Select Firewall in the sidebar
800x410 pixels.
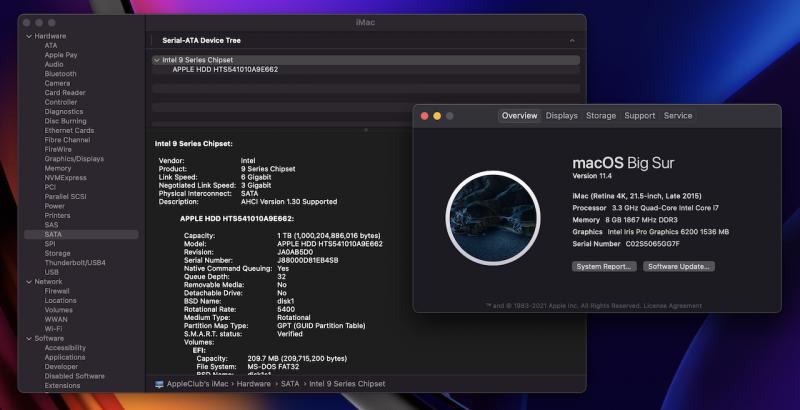[57, 291]
